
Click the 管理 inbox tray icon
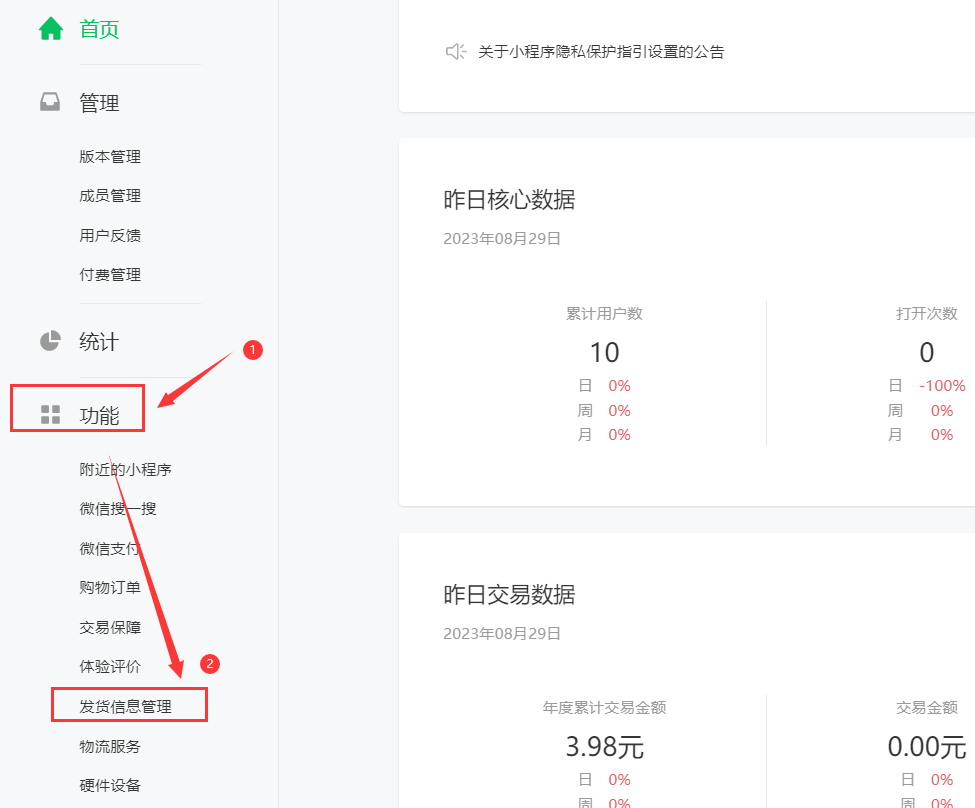tap(50, 102)
